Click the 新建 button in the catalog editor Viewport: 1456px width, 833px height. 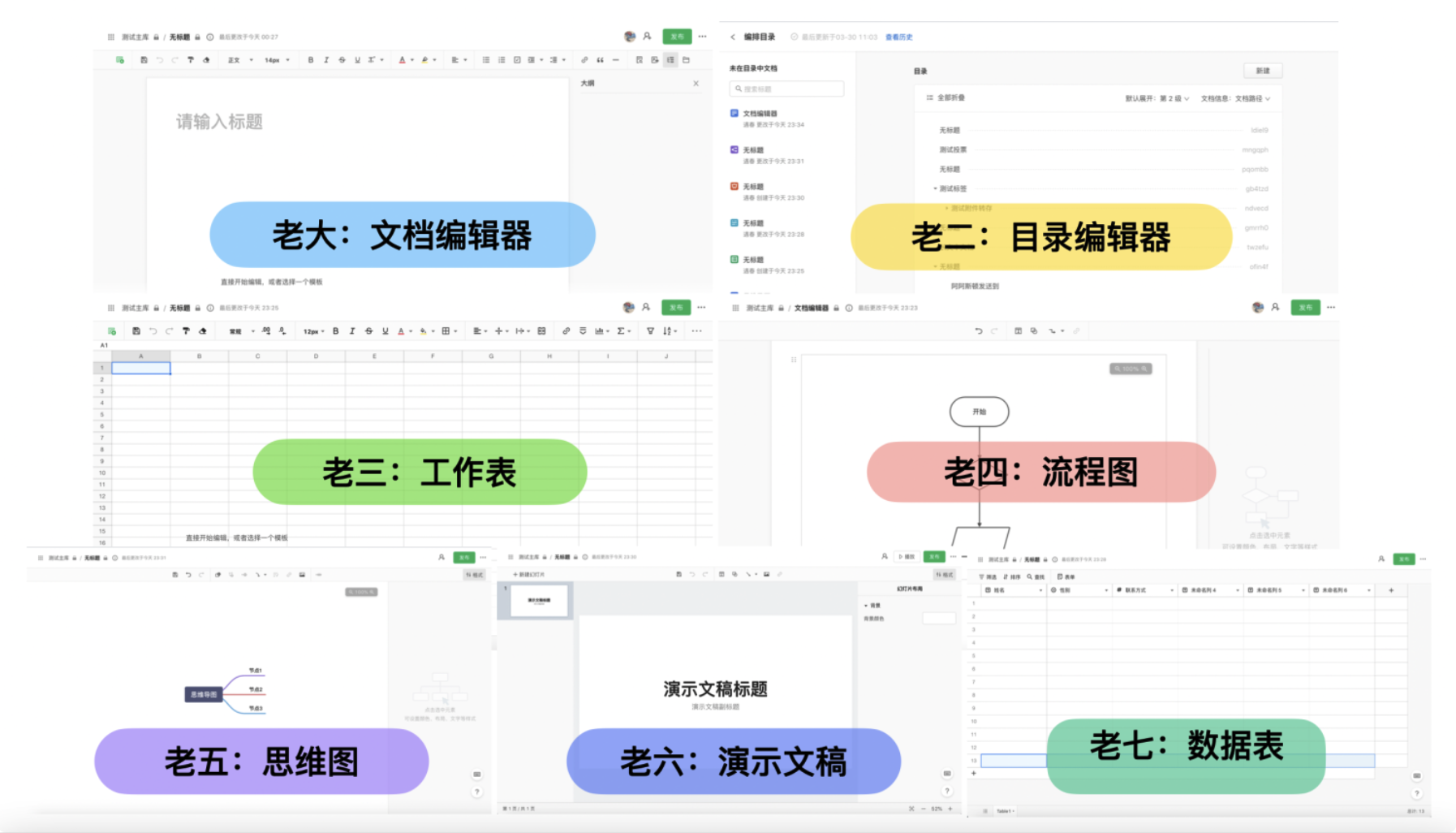[x=1262, y=71]
